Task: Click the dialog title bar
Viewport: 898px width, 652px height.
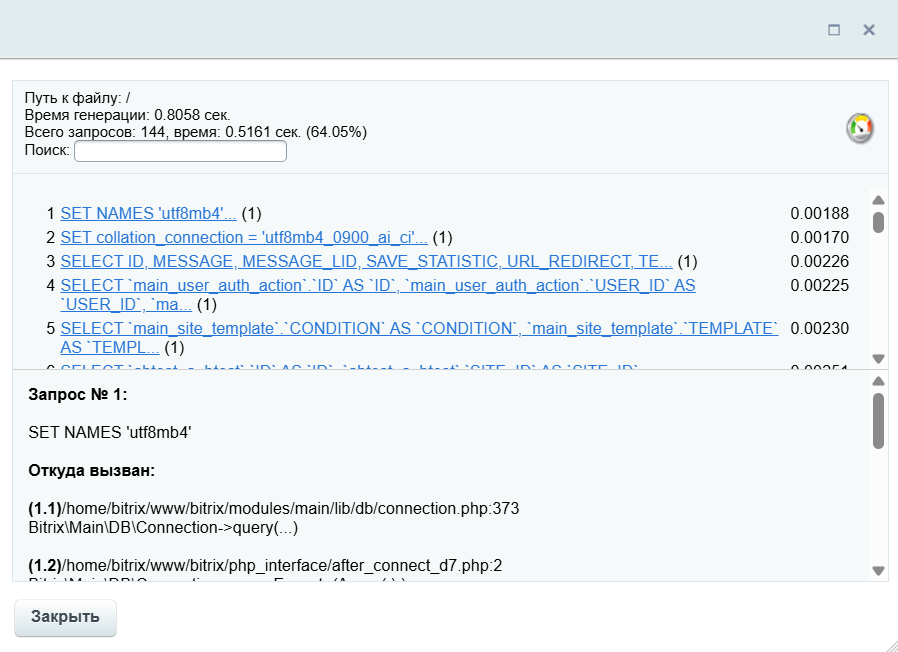Action: pos(400,30)
